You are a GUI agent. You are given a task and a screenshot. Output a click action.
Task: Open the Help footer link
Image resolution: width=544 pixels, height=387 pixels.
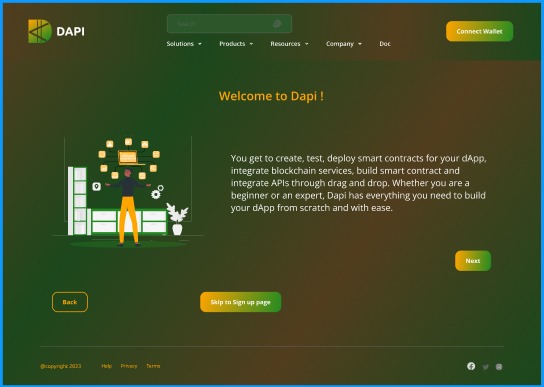107,366
